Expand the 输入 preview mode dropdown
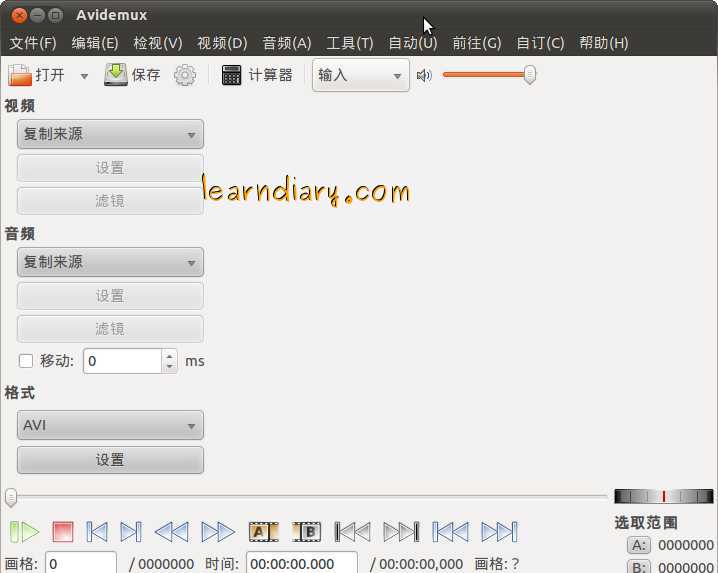The width and height of the screenshot is (718, 573). 361,75
